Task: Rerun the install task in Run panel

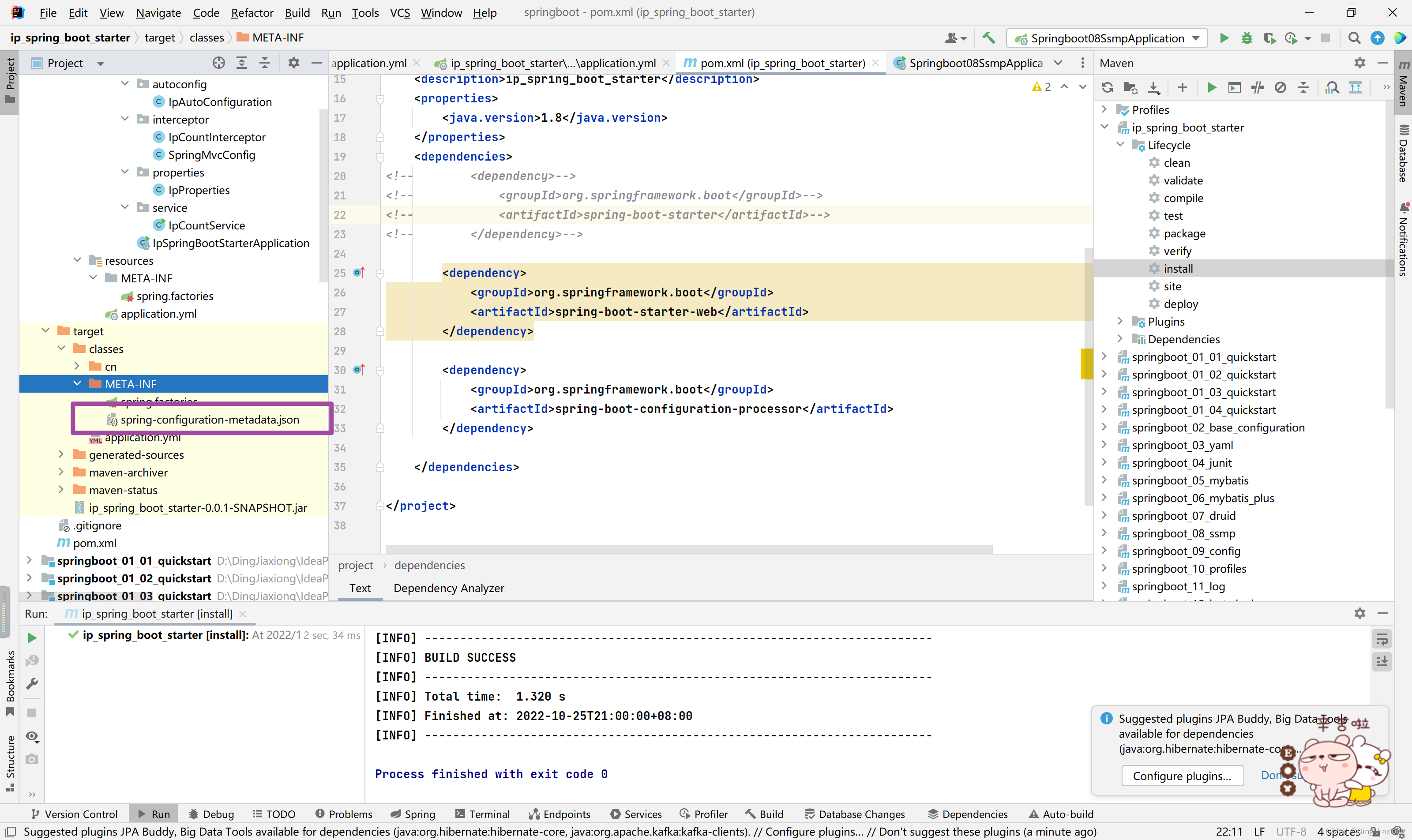Action: click(x=32, y=638)
